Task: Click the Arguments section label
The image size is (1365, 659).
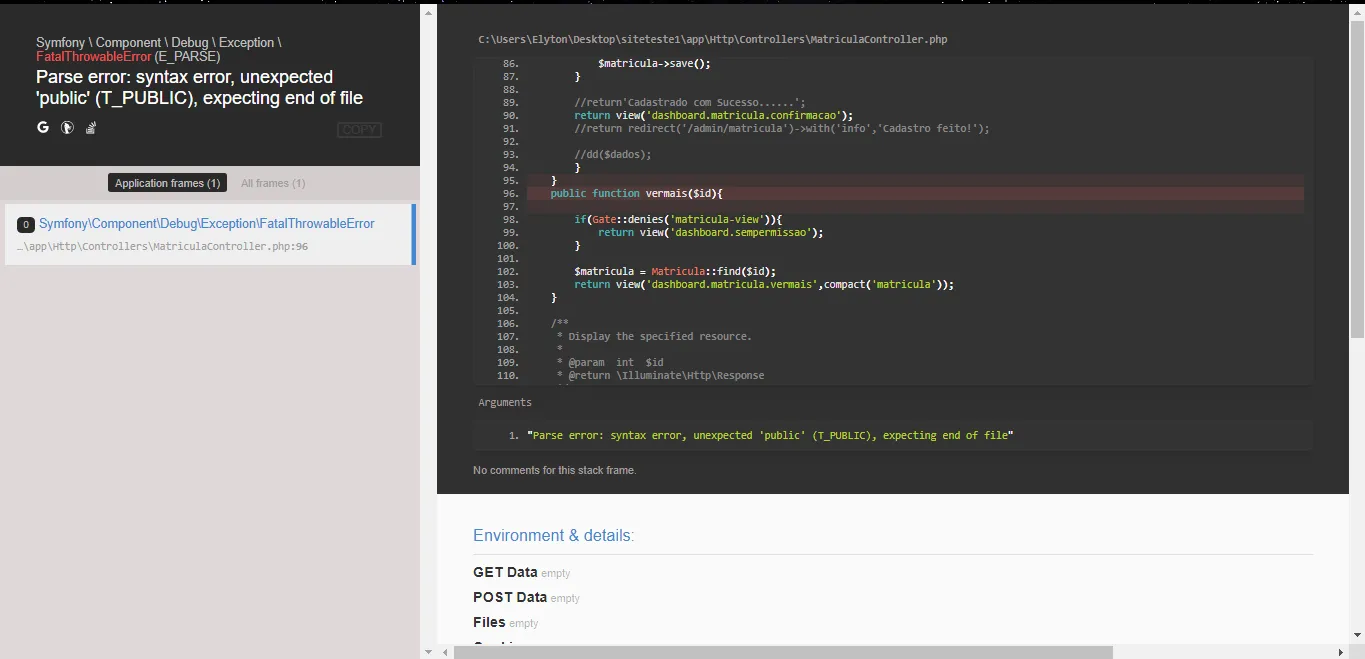Action: coord(504,401)
